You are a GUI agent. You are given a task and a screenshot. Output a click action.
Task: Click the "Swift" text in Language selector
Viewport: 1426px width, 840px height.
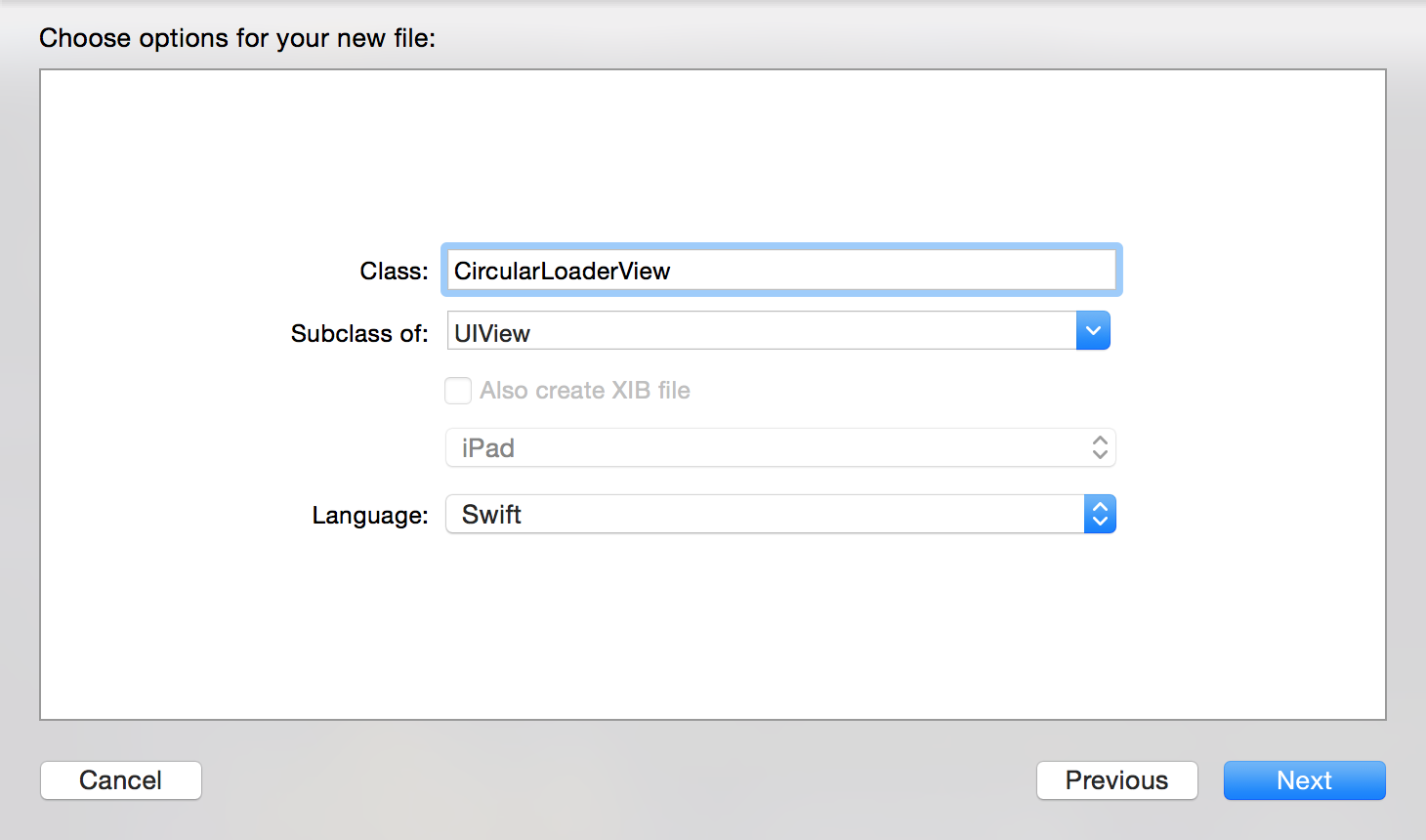pyautogui.click(x=491, y=515)
